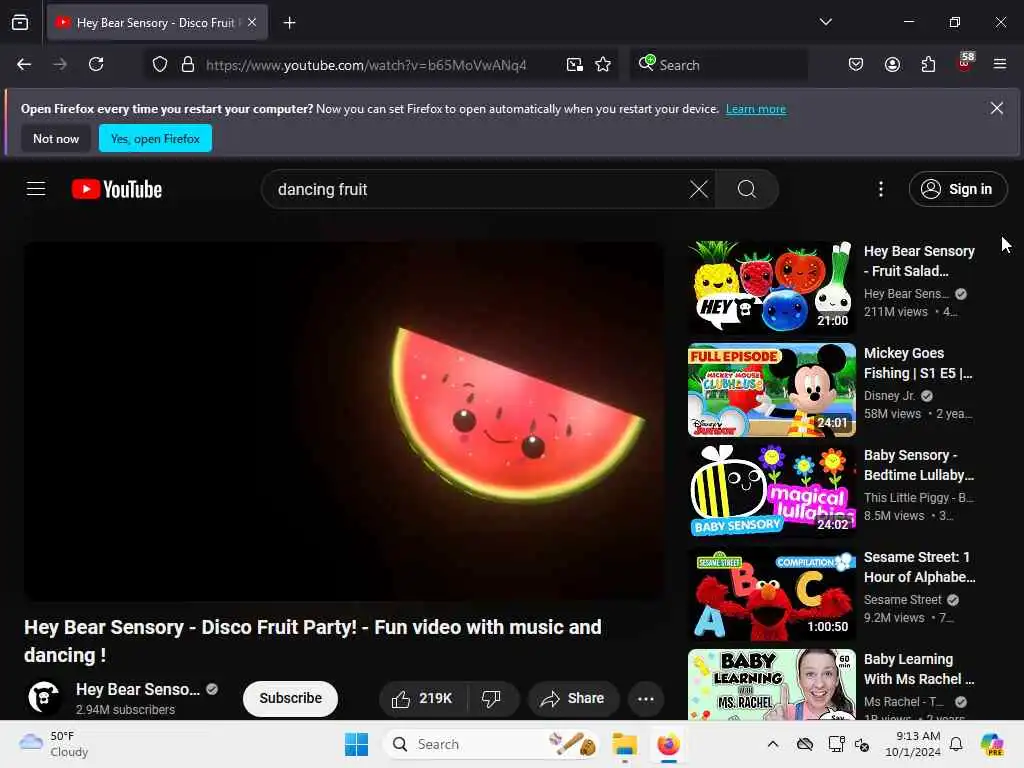Launch Copilot from taskbar corner
Image resolution: width=1024 pixels, height=768 pixels.
tap(992, 744)
